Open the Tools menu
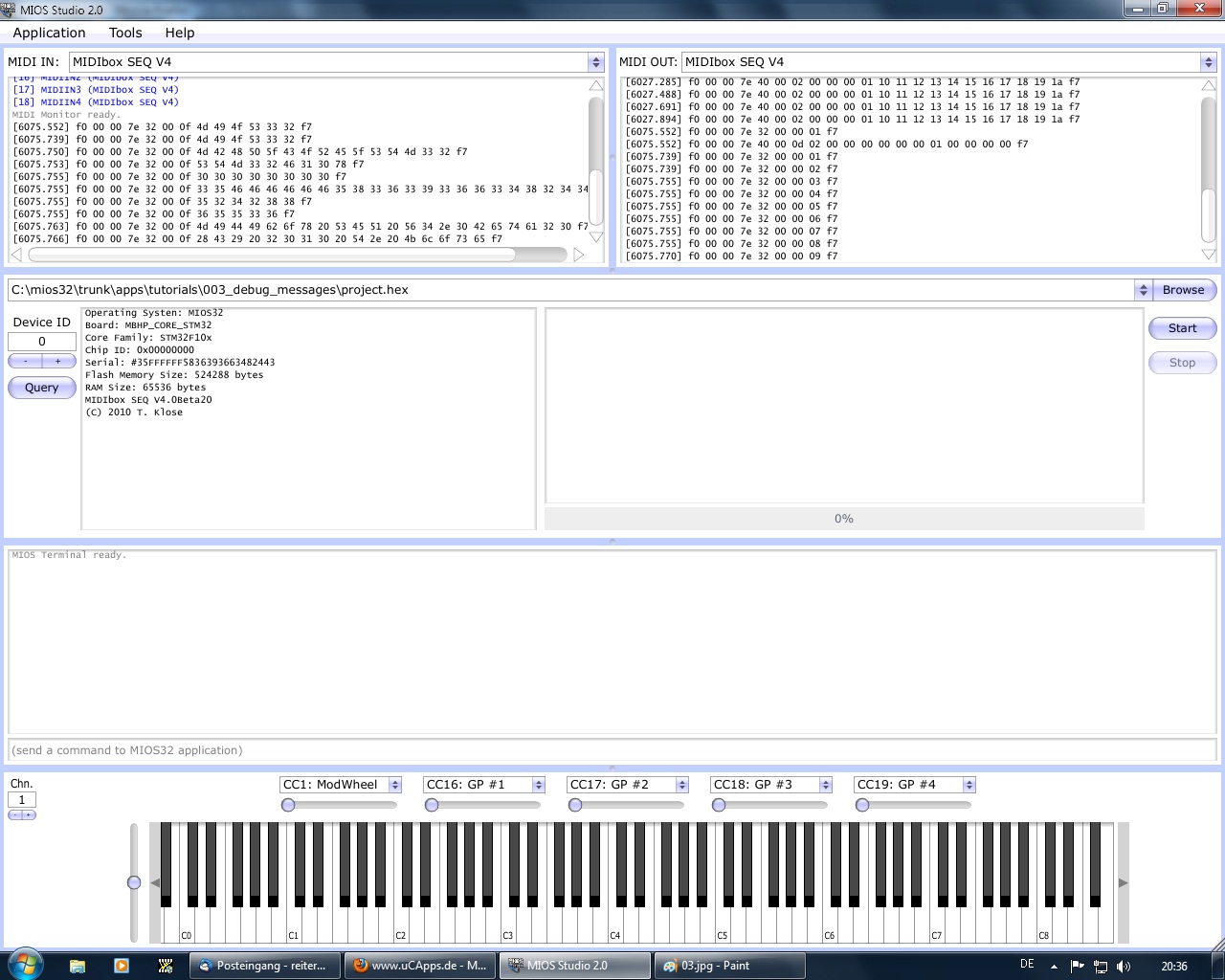 (125, 33)
